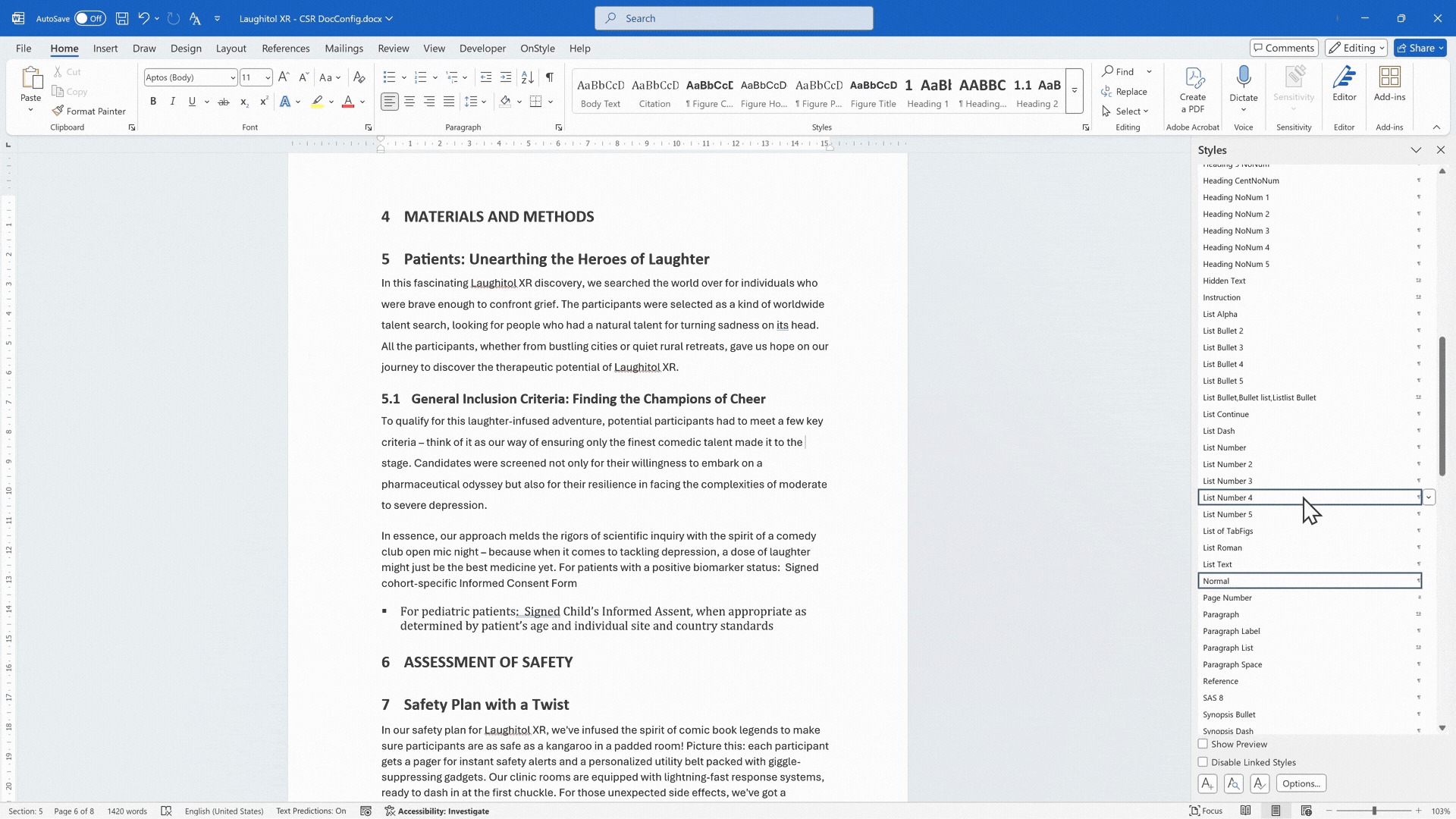1456x819 pixels.
Task: Click the Styles pane scrollbar thumb
Action: [1442, 406]
